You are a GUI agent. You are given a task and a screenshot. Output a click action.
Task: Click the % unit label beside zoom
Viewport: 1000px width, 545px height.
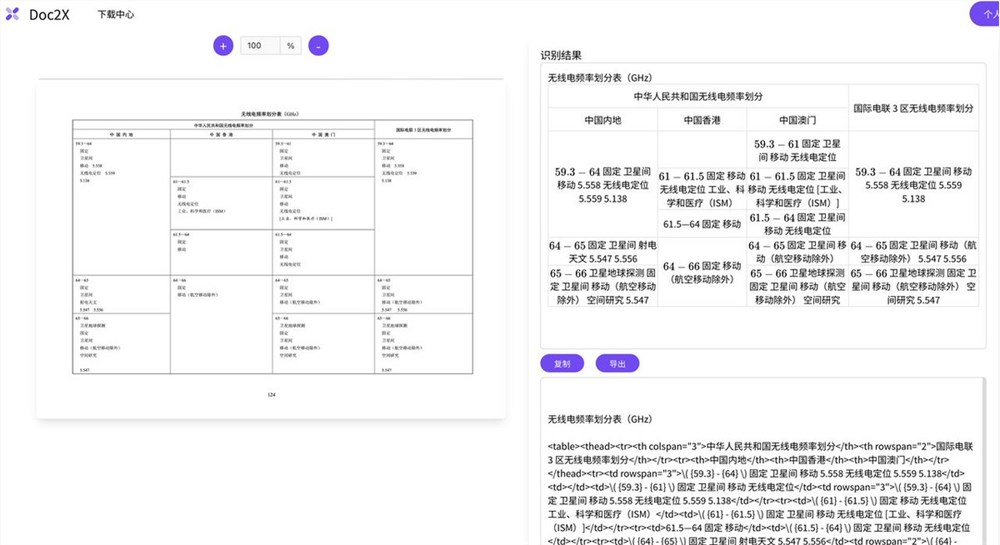(290, 46)
